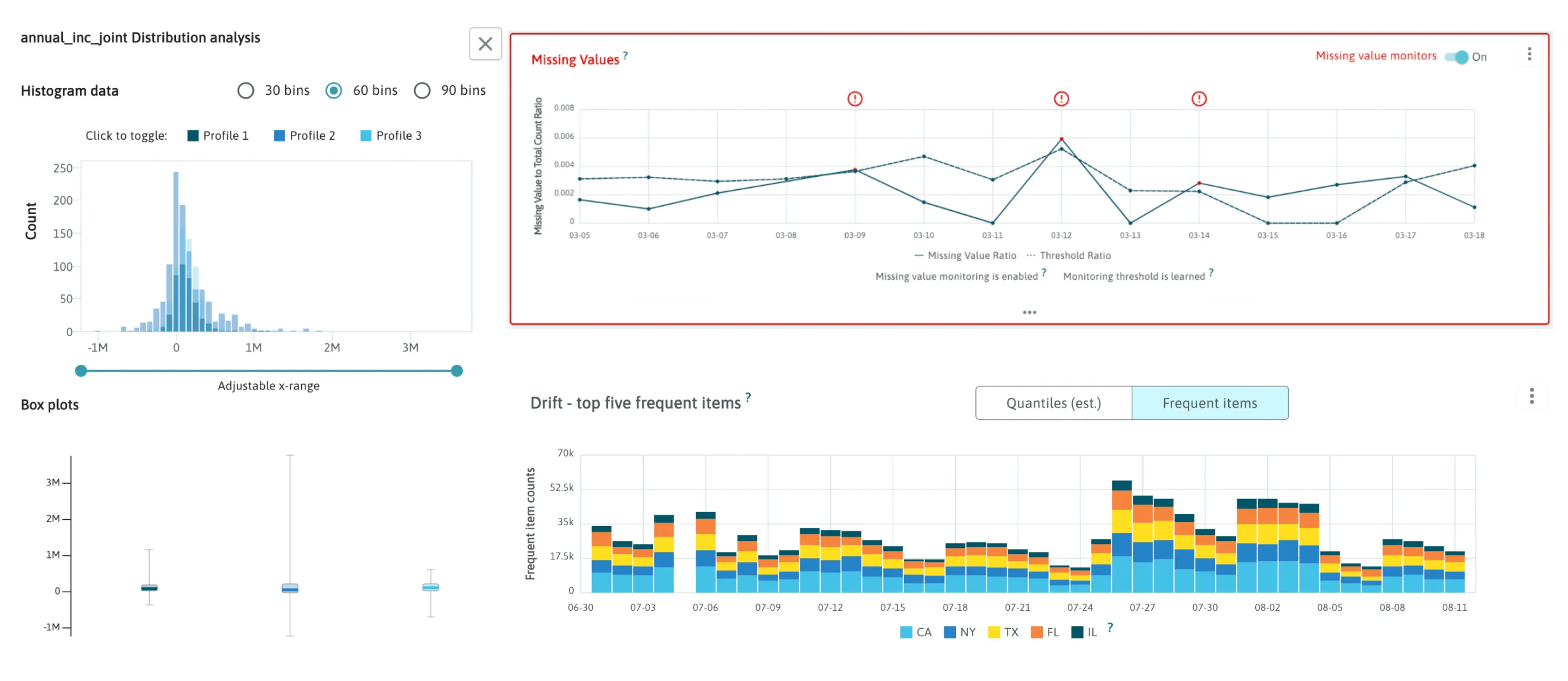The width and height of the screenshot is (1568, 681).
Task: Open help icon beside Drift frequent items title
Action: [748, 397]
